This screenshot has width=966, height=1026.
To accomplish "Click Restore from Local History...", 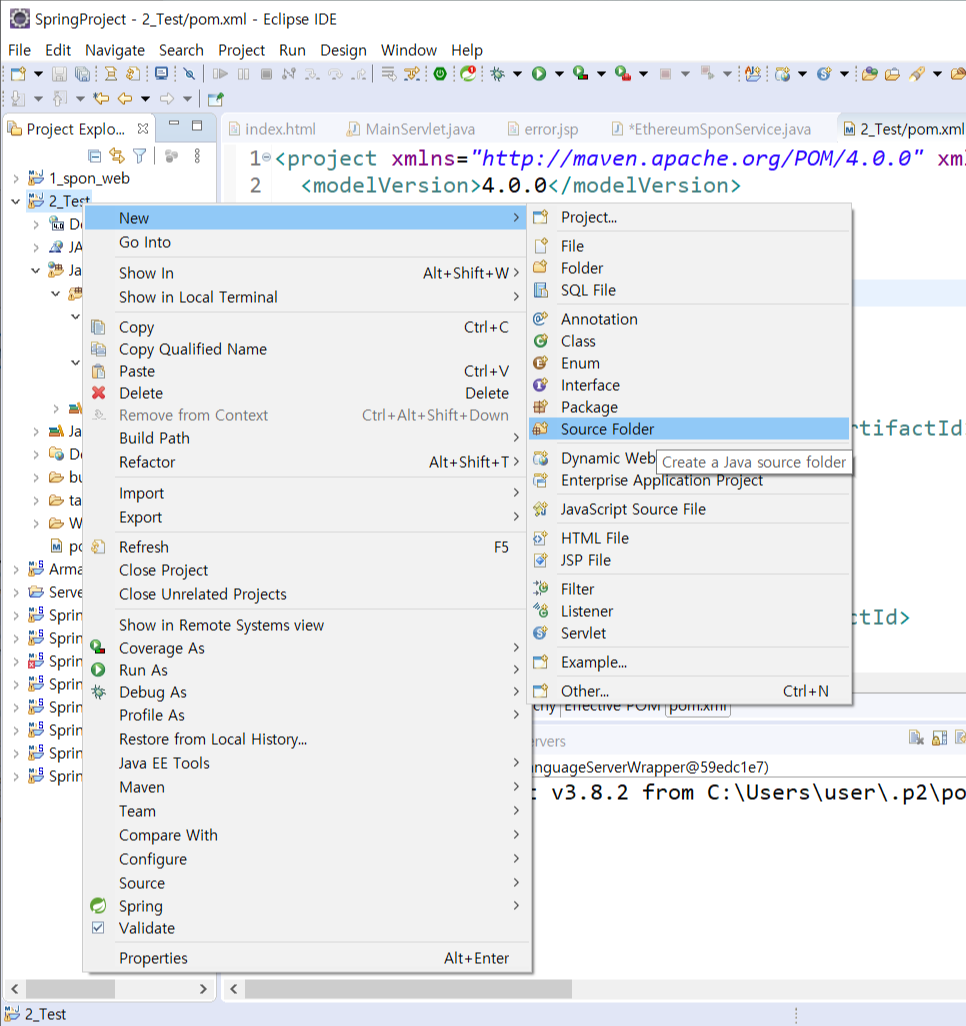I will (x=306, y=739).
